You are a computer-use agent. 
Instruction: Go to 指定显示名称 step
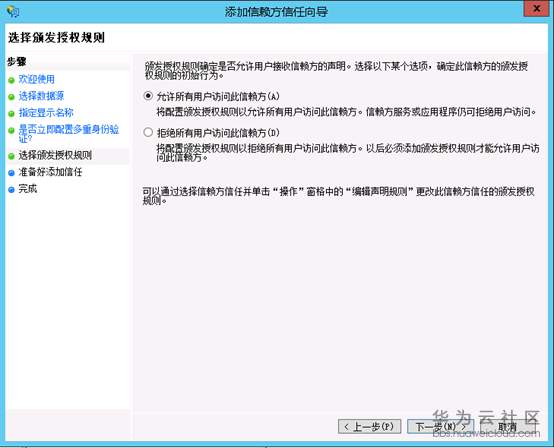pos(46,112)
